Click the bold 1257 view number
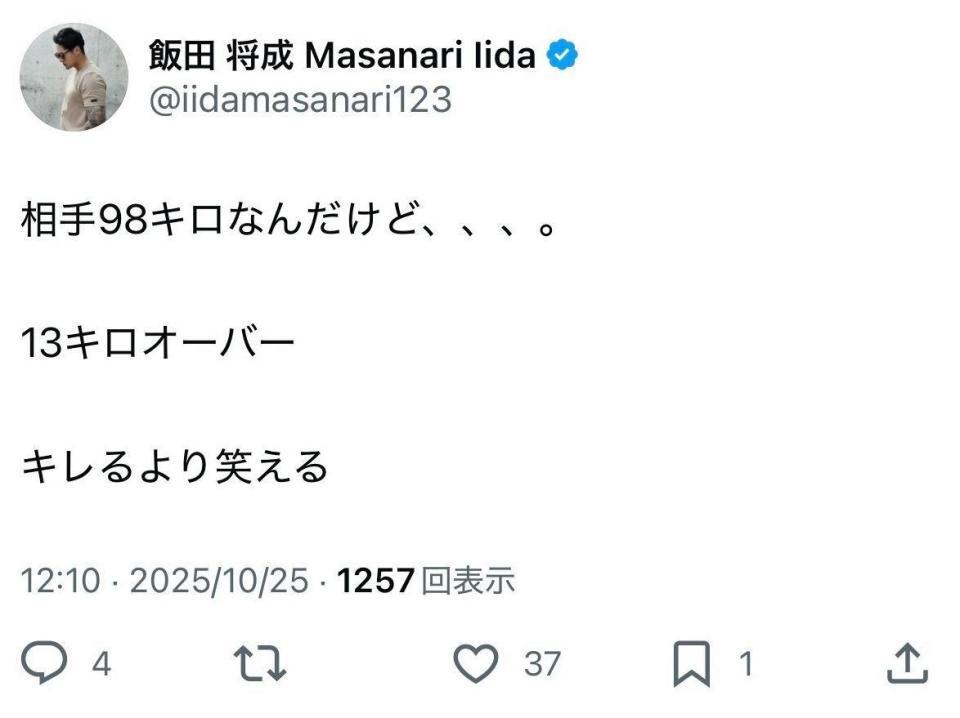Screen dimensions: 960x718 tap(376, 581)
